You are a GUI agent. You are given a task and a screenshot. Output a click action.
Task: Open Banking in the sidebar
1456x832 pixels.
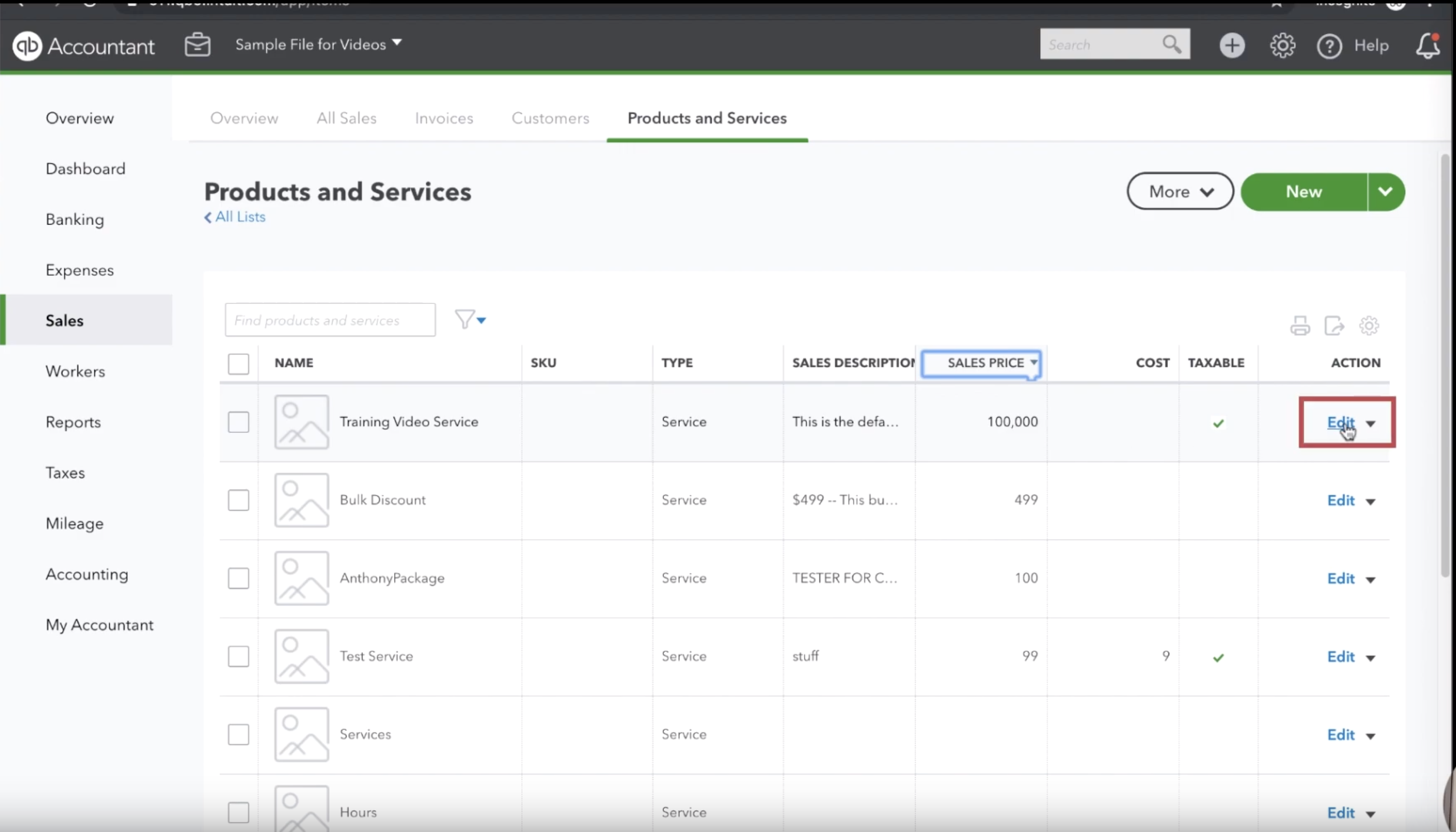[x=75, y=219]
